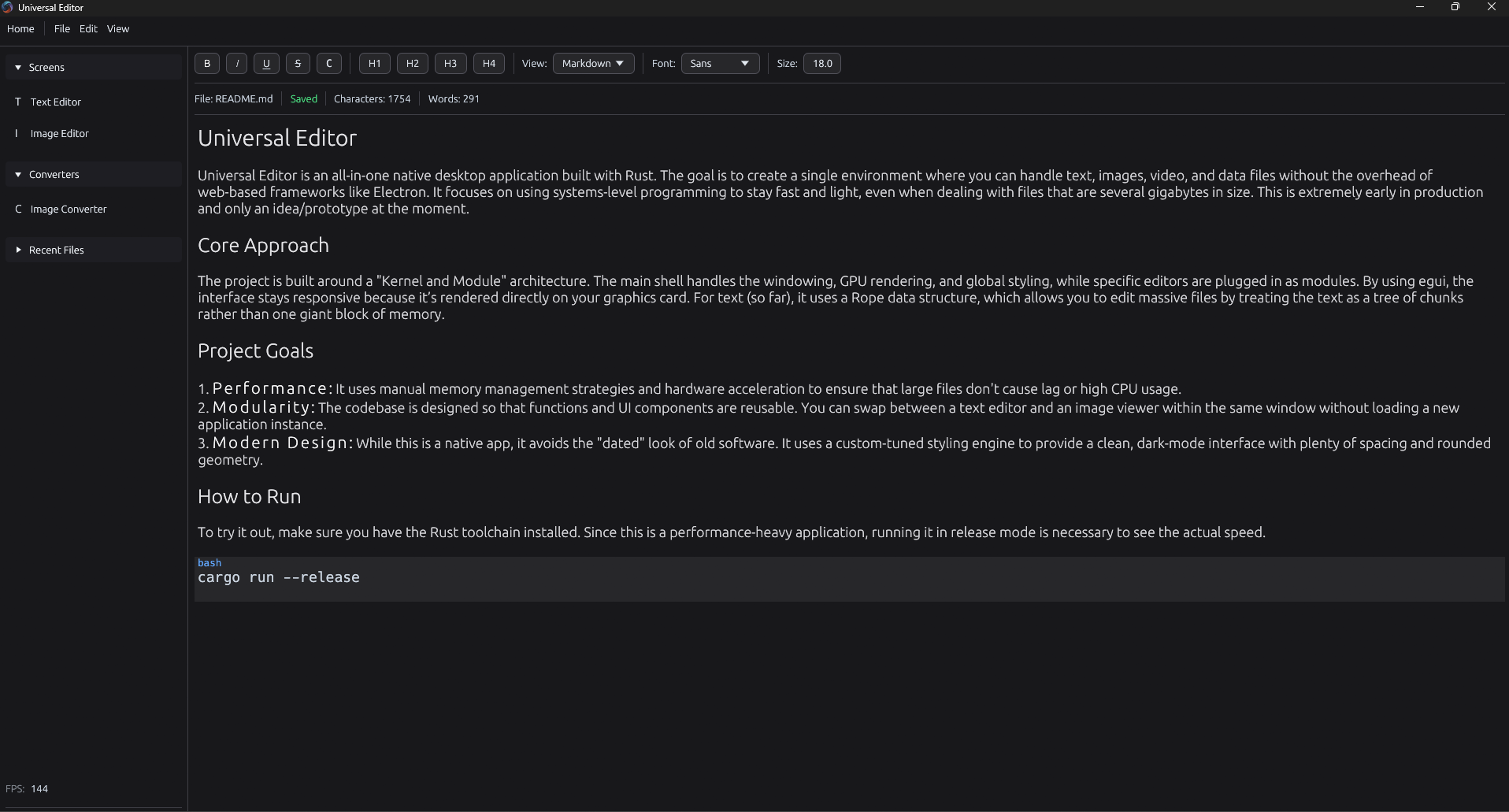1509x812 pixels.
Task: Click the Saved status indicator
Action: tap(303, 98)
